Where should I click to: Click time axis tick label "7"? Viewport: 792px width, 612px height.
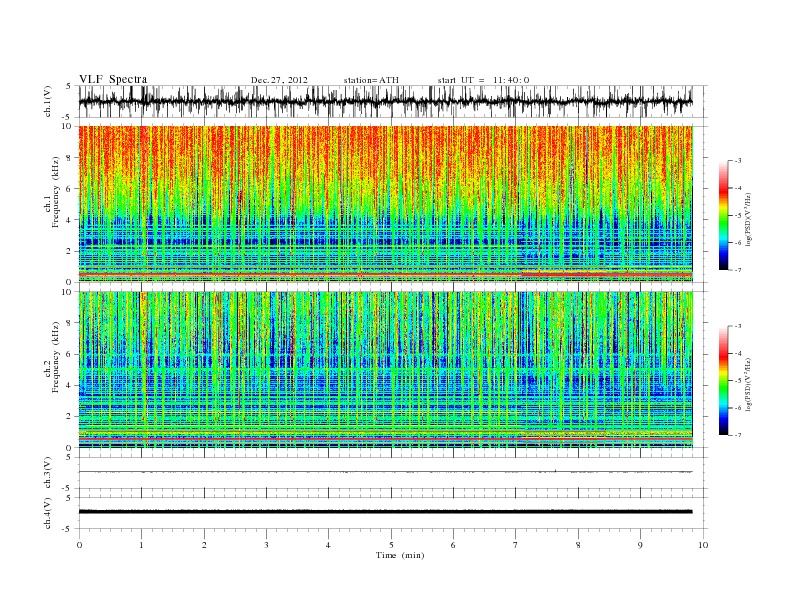[516, 545]
